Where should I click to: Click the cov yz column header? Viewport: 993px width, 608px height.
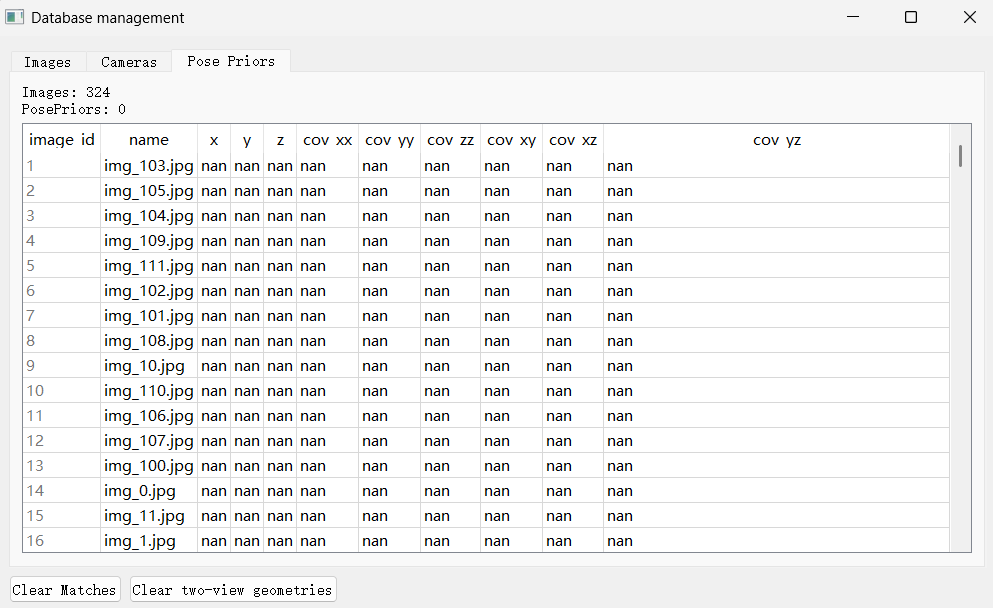pos(776,140)
